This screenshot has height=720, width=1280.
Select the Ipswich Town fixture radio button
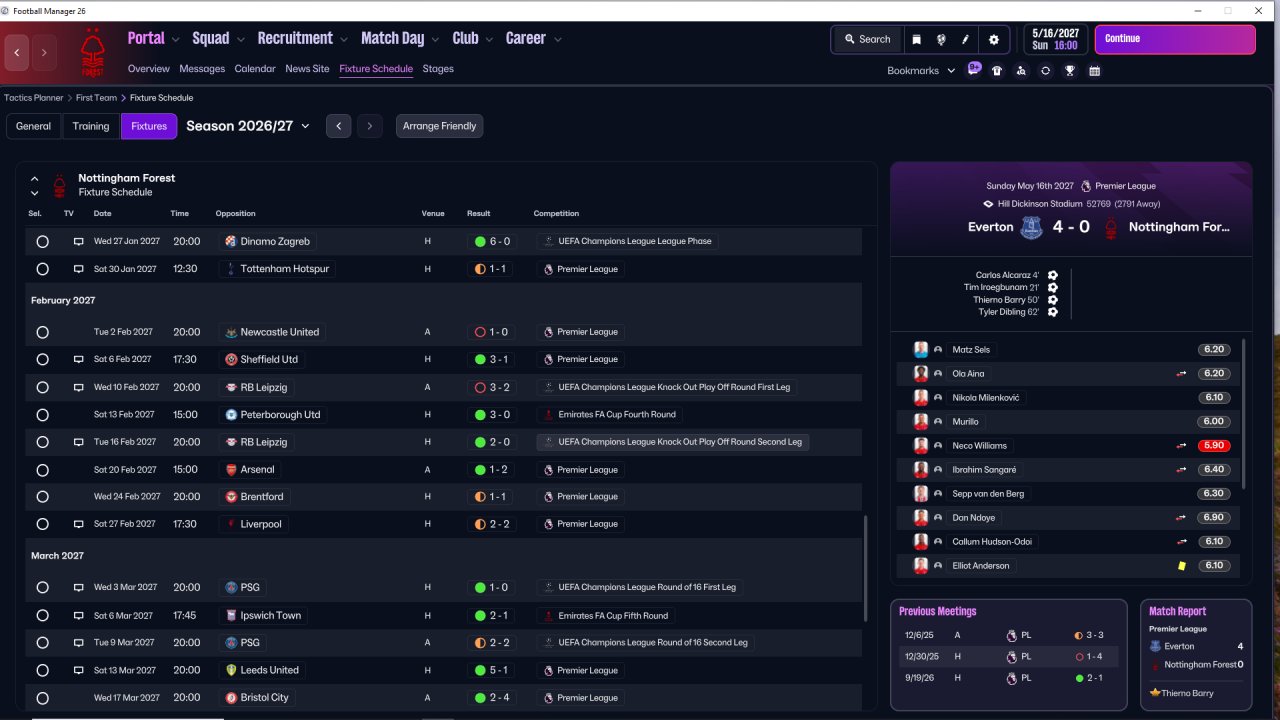pos(42,615)
